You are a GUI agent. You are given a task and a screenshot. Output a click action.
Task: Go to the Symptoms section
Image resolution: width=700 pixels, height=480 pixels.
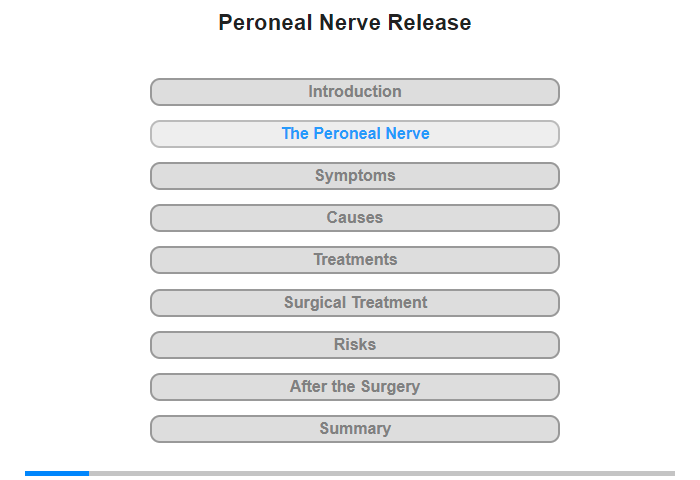(354, 176)
